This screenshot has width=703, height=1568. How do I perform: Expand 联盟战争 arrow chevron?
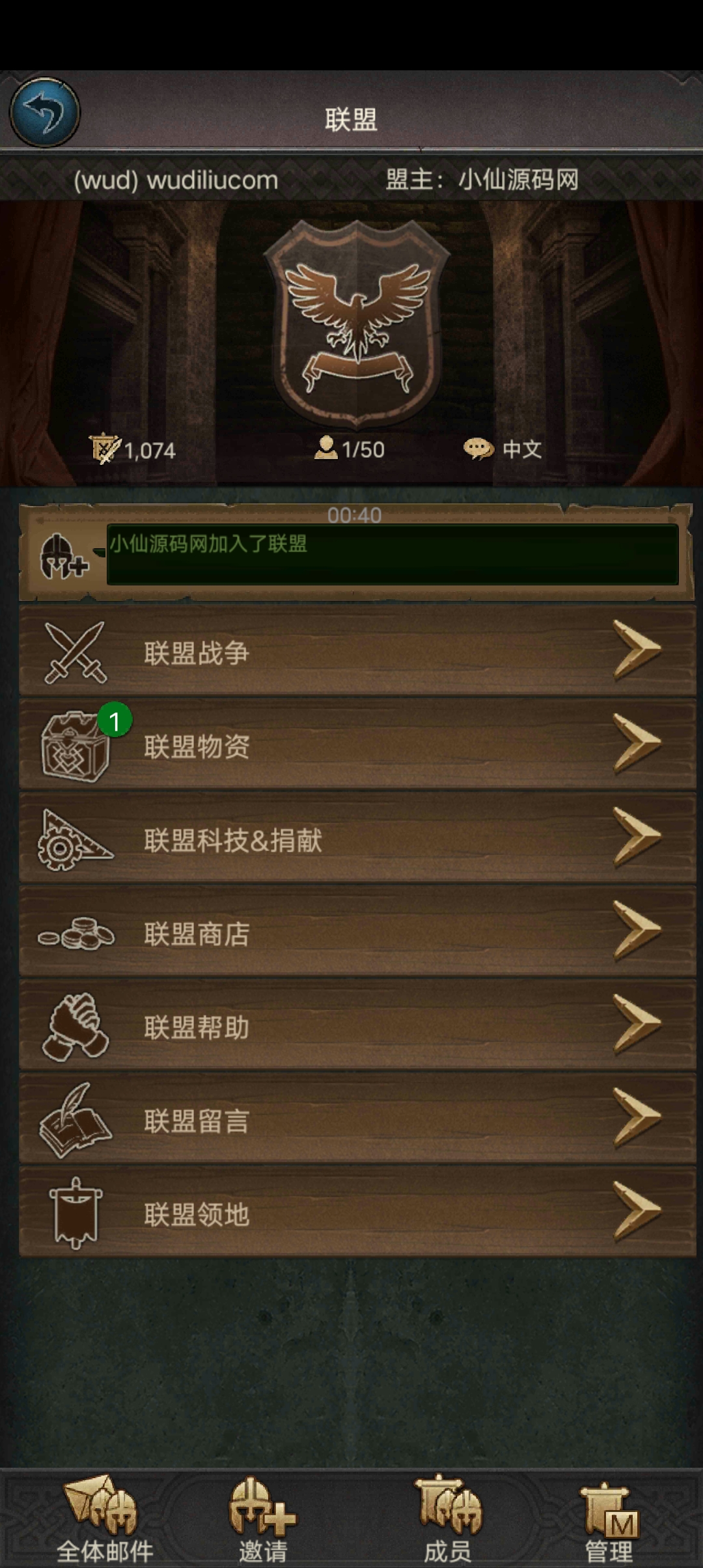point(637,651)
